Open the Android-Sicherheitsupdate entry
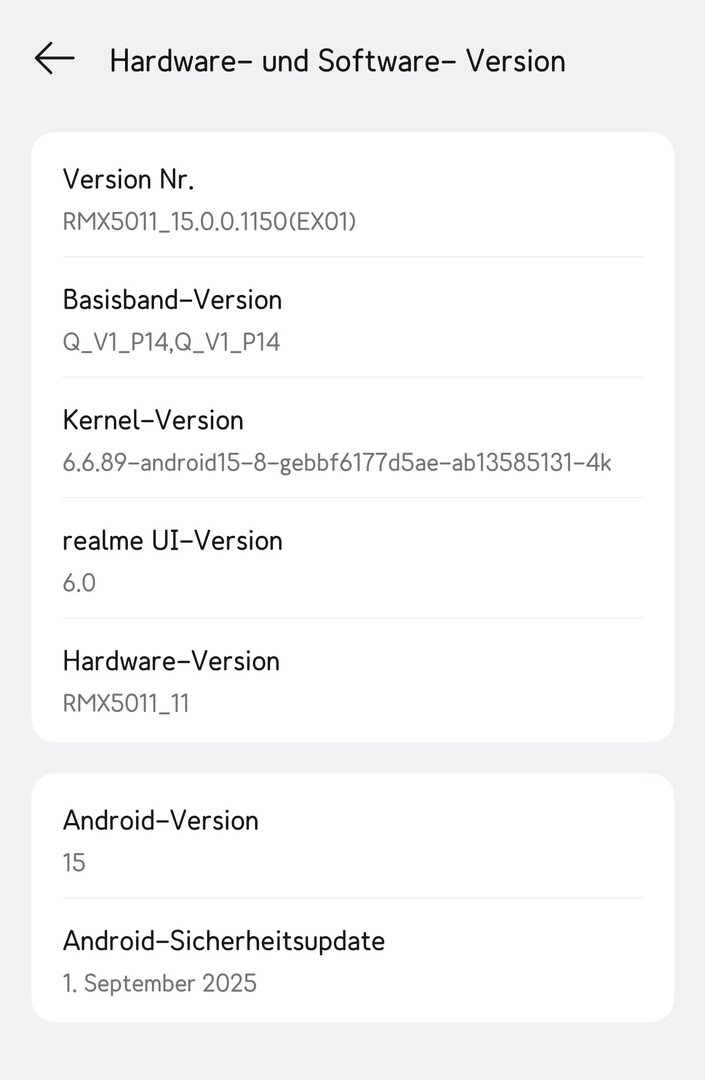The width and height of the screenshot is (705, 1080). coord(223,940)
